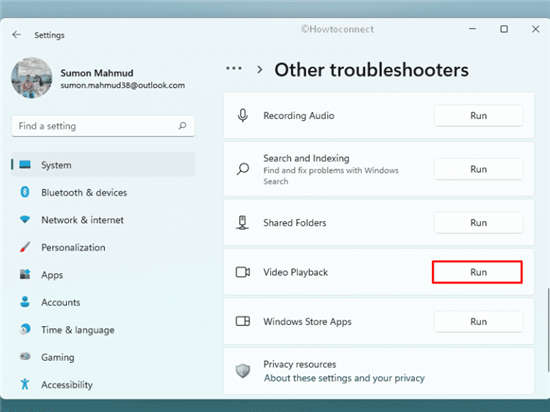Run the Shared Folders troubleshooter

coord(478,223)
